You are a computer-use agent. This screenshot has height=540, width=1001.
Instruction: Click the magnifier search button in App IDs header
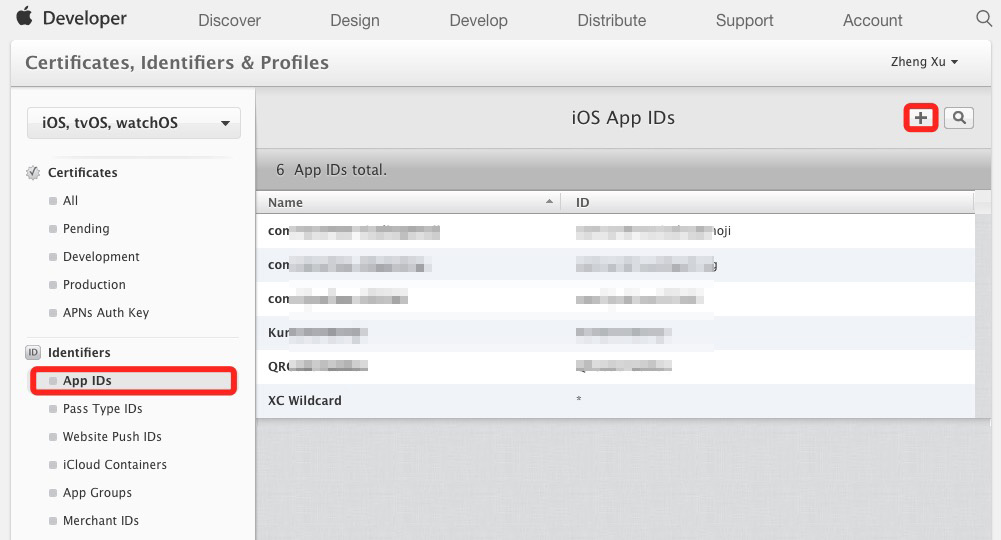(x=958, y=118)
